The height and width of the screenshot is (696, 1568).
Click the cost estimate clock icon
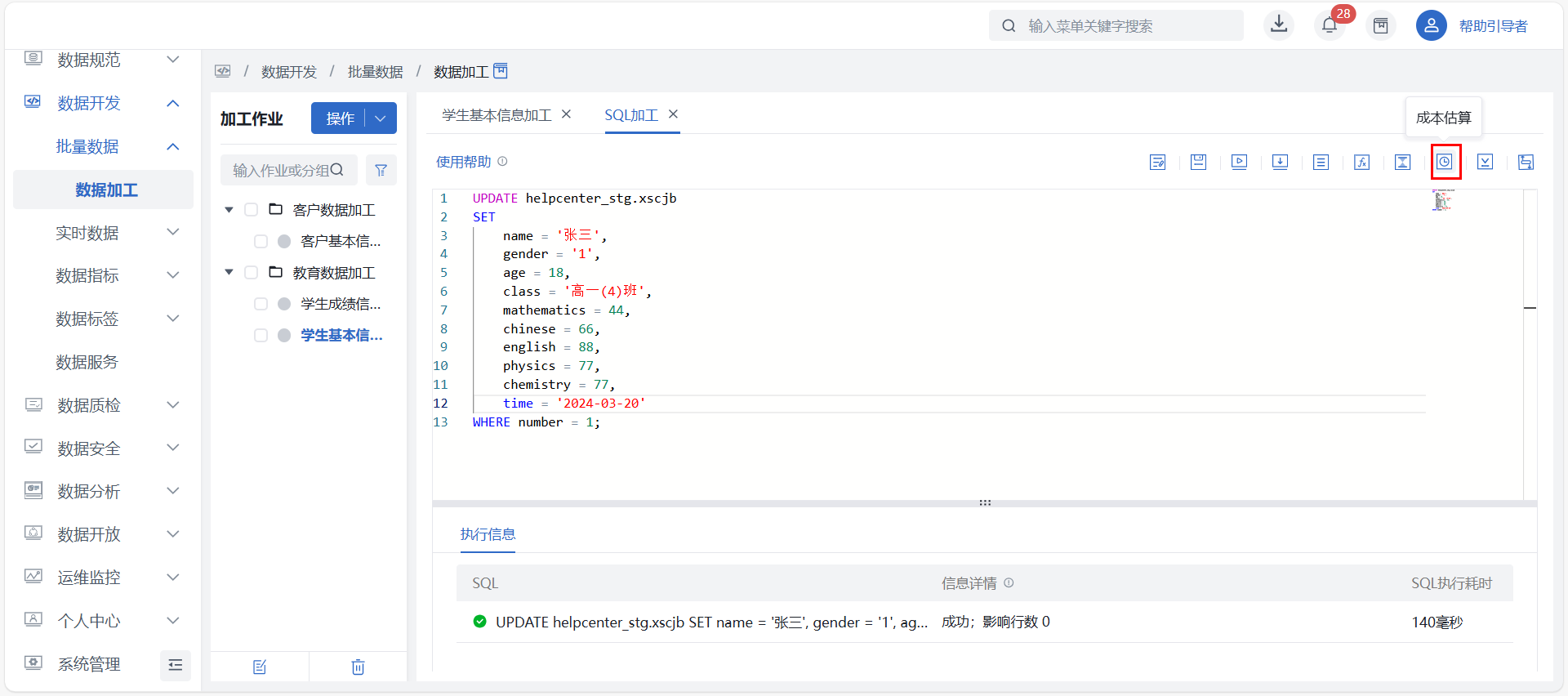point(1445,162)
